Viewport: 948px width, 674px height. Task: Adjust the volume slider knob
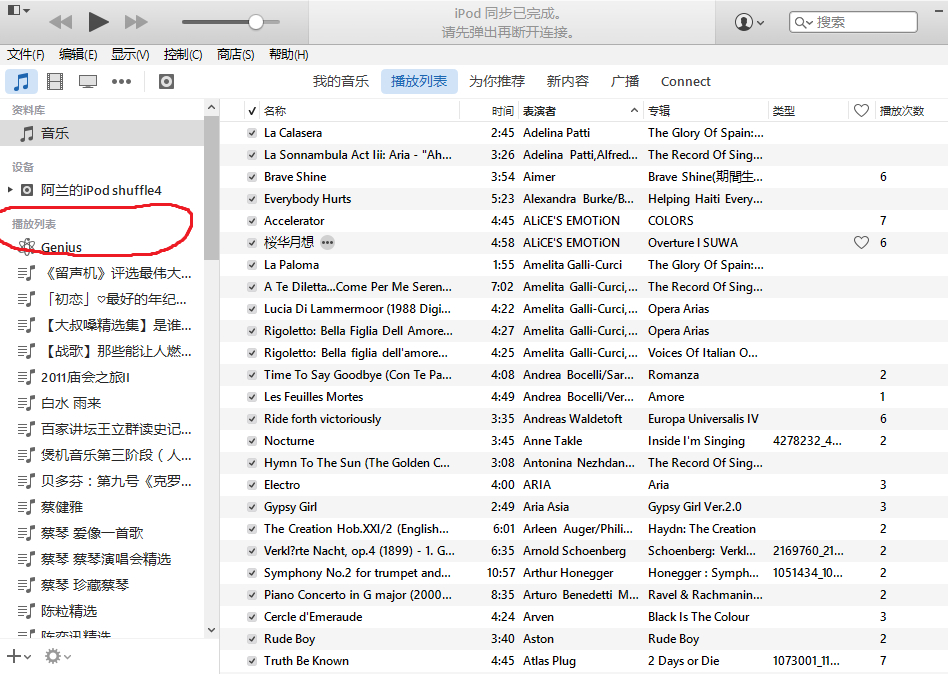(256, 22)
